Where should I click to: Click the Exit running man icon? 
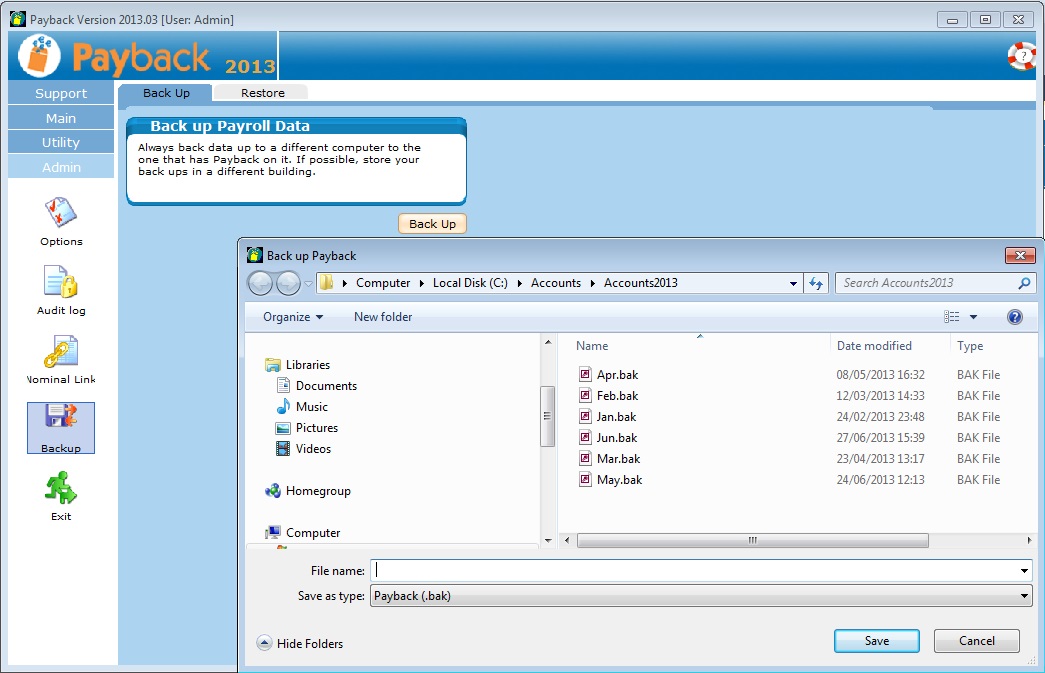point(61,490)
